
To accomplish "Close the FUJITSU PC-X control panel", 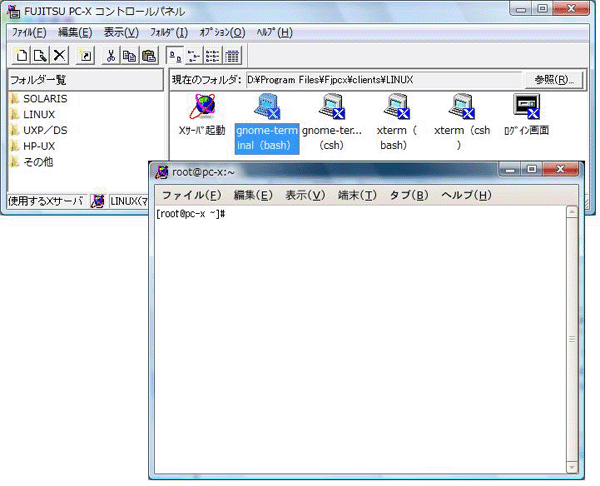I will click(x=571, y=8).
